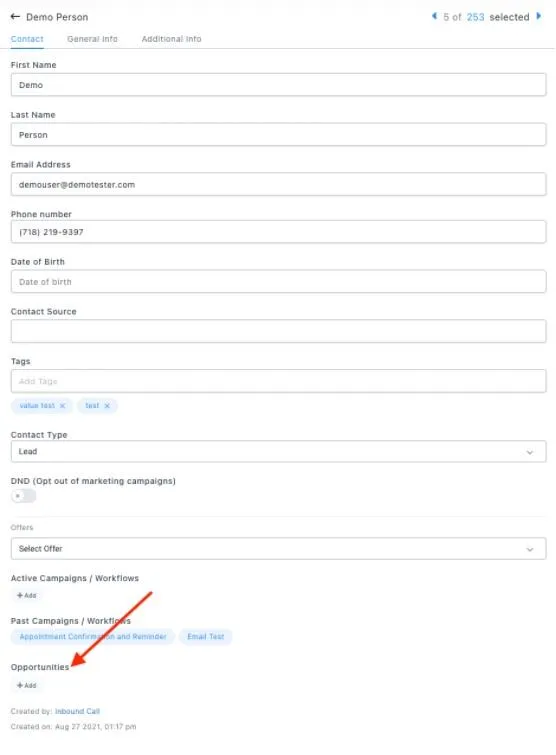Click the Email Test past campaign chip
Image resolution: width=556 pixels, height=755 pixels.
(x=206, y=637)
